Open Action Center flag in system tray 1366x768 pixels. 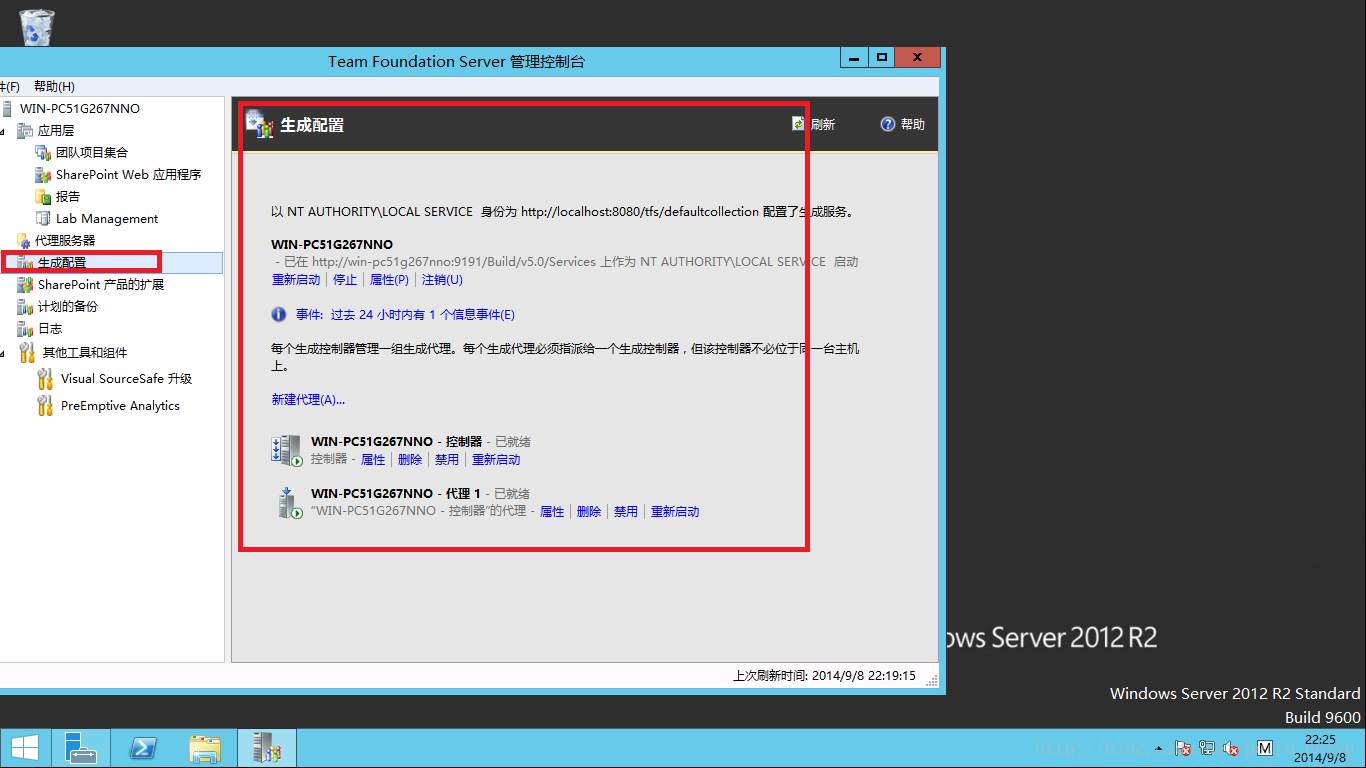1183,748
